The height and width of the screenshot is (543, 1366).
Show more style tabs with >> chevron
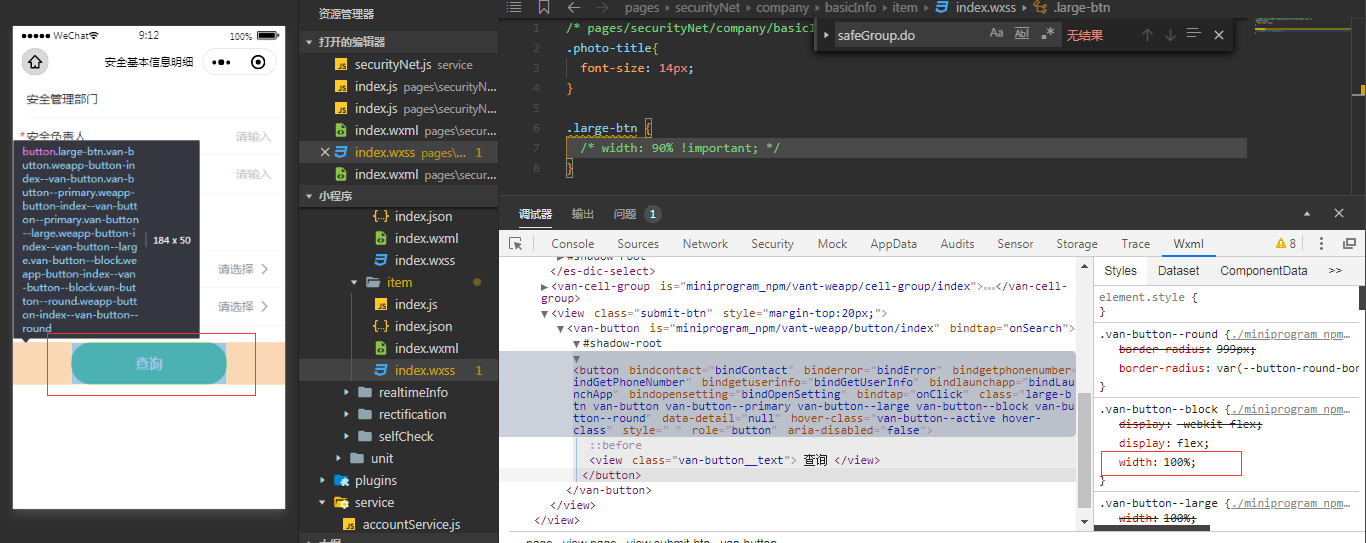(1335, 271)
